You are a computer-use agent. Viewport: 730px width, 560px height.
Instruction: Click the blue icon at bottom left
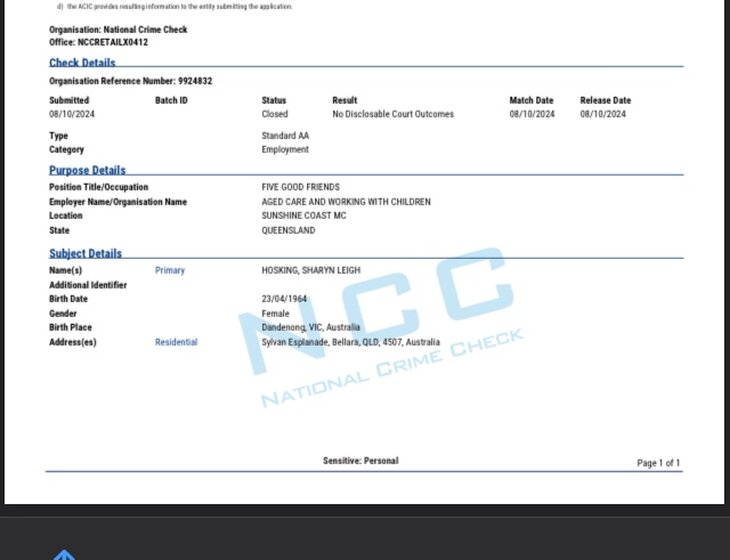tap(64, 553)
